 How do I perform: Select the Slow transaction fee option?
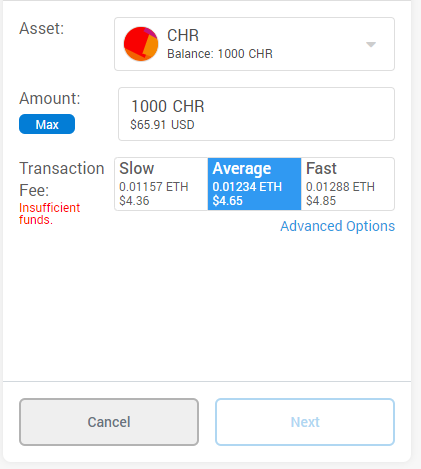pyautogui.click(x=161, y=184)
